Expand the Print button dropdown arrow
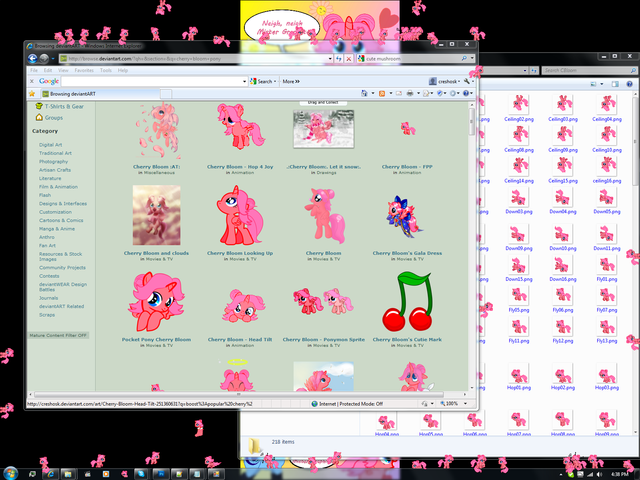The width and height of the screenshot is (640, 480). click(x=418, y=93)
